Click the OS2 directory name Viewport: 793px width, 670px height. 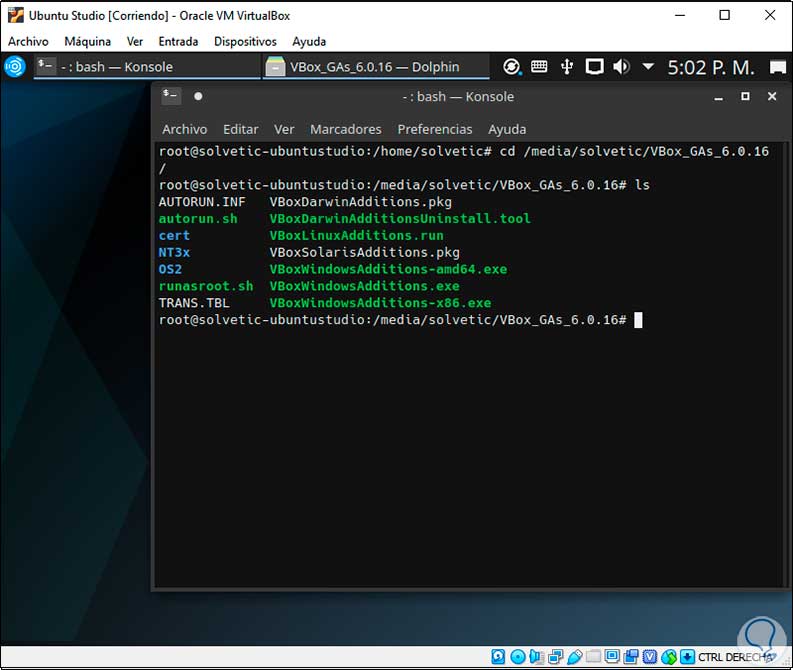(170, 269)
